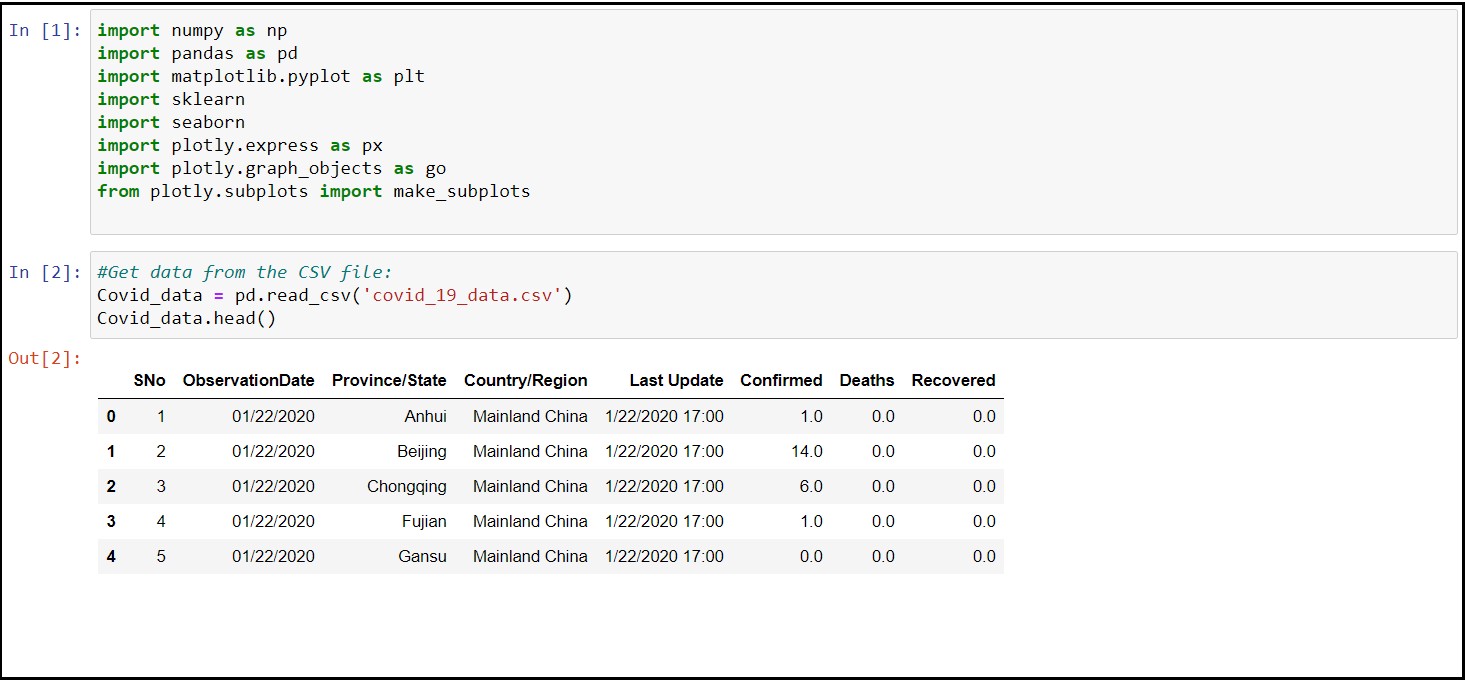1465x682 pixels.
Task: Click Recovered value 0.0 in Chongqing row
Action: 984,486
